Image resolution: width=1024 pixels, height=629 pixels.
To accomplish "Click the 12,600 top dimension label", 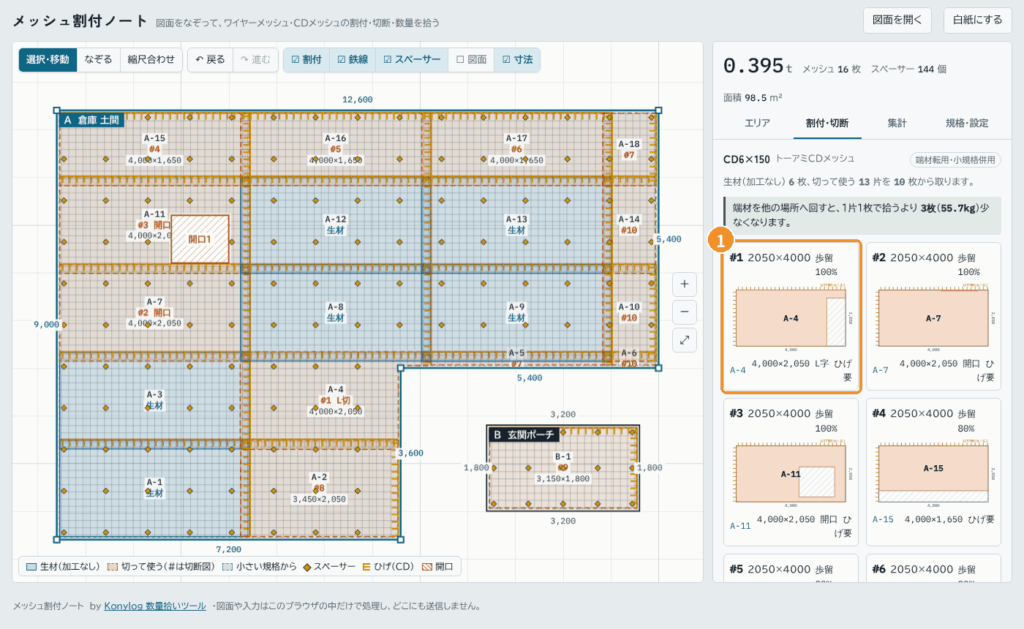I will pos(357,99).
